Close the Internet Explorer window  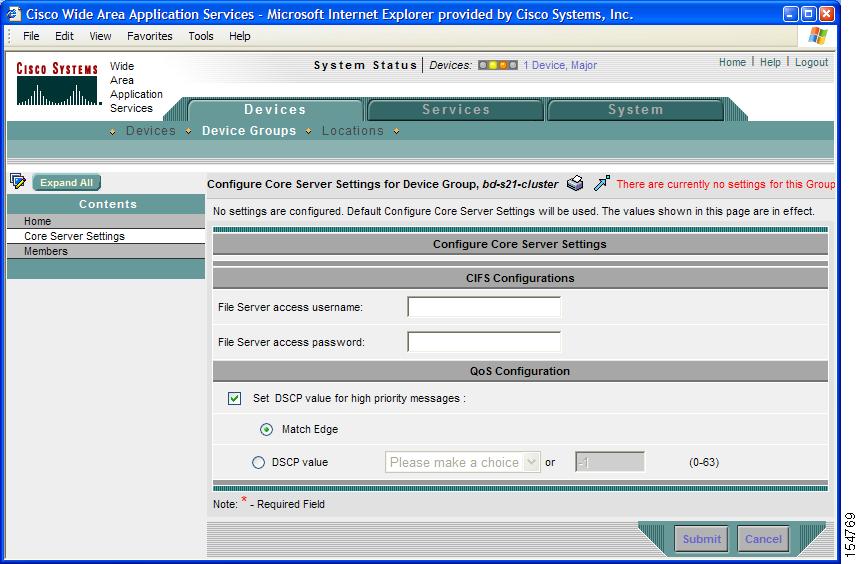pos(826,14)
